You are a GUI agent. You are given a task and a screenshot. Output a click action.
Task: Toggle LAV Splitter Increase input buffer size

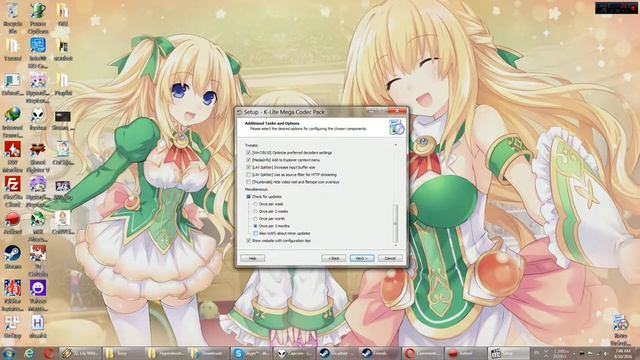pyautogui.click(x=248, y=167)
